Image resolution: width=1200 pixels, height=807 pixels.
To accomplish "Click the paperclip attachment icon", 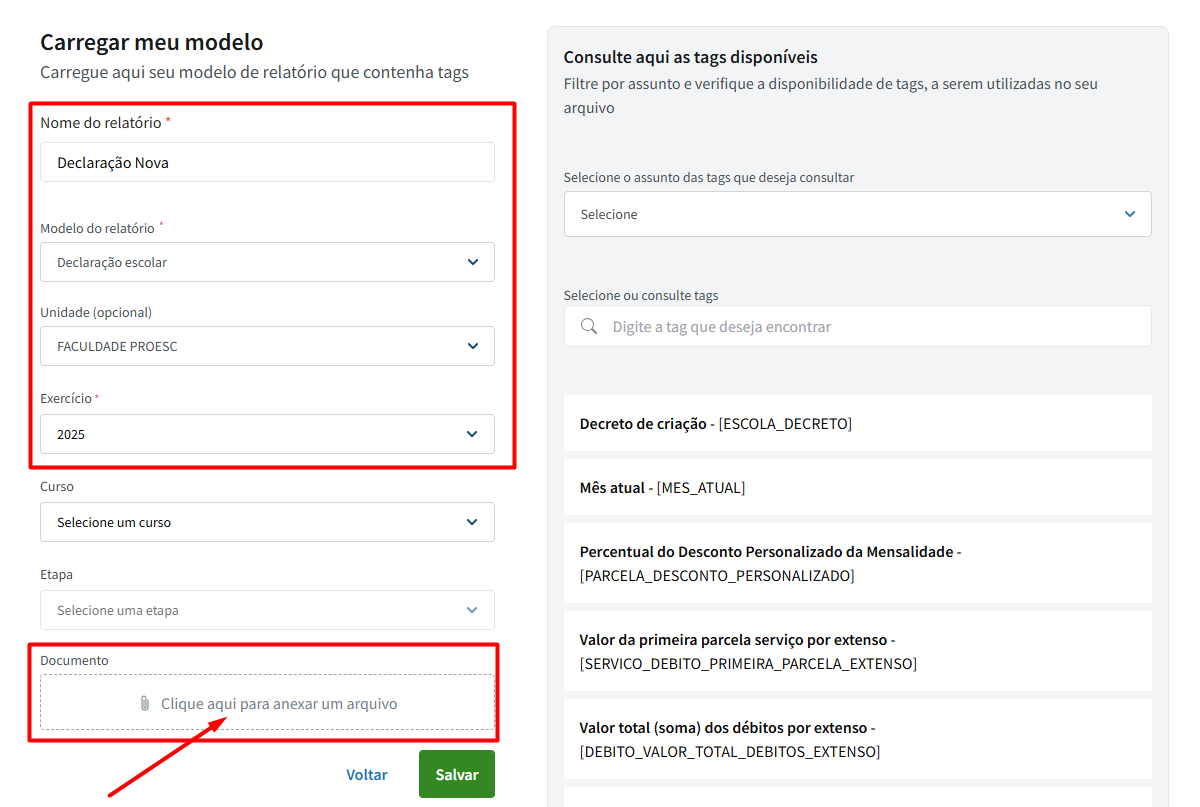I will pos(145,704).
